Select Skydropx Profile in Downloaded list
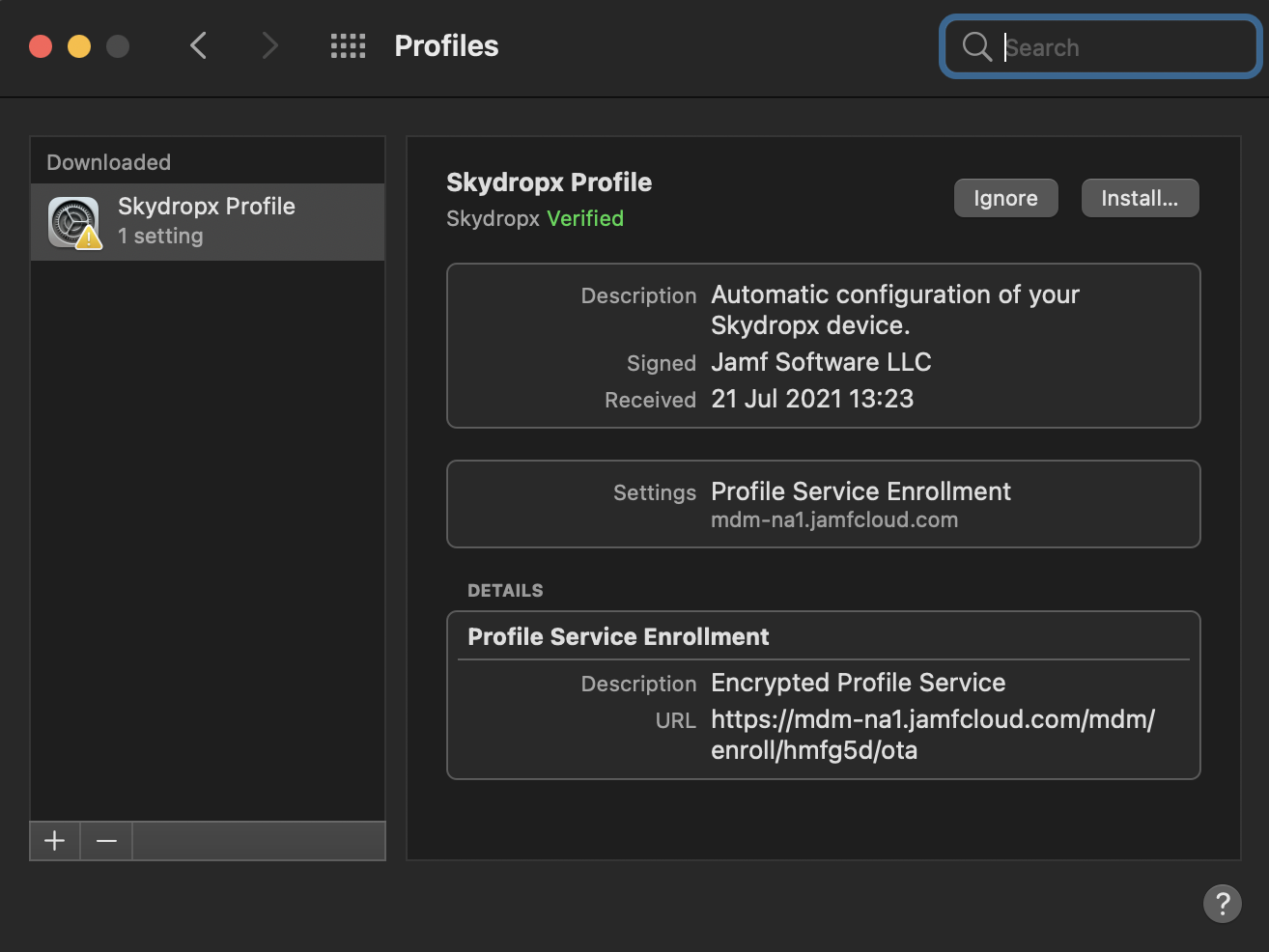The width and height of the screenshot is (1269, 952). [x=208, y=221]
